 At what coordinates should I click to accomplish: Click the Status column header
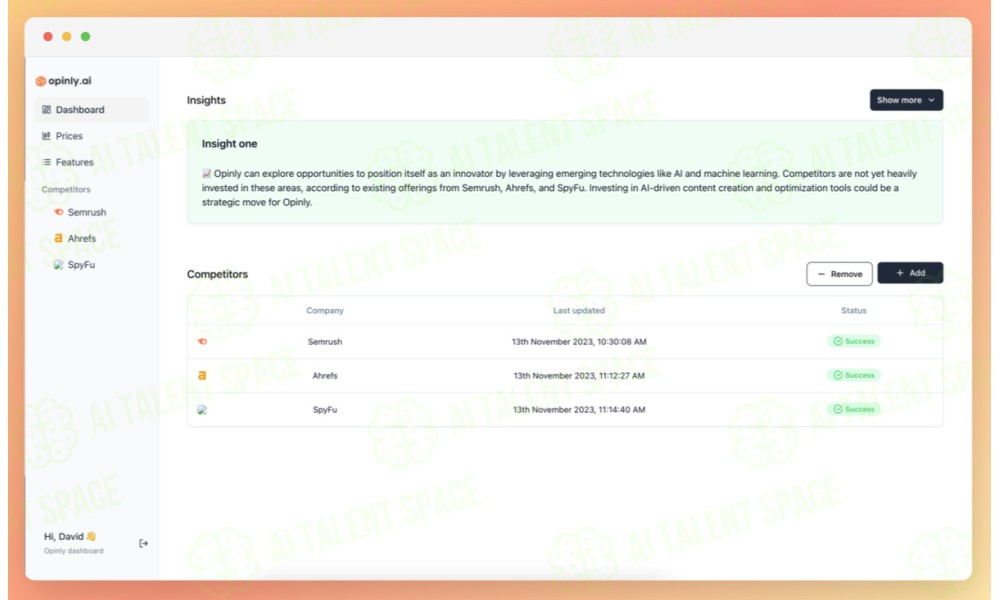click(x=853, y=311)
